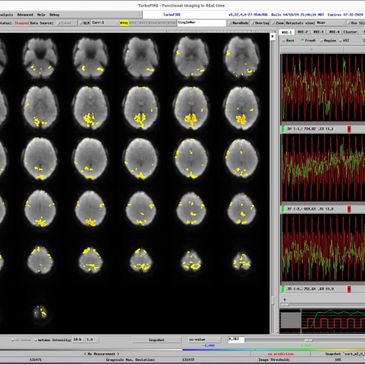Toggle the first option left of Trend
Screen dimensions: 365x365
288,40
